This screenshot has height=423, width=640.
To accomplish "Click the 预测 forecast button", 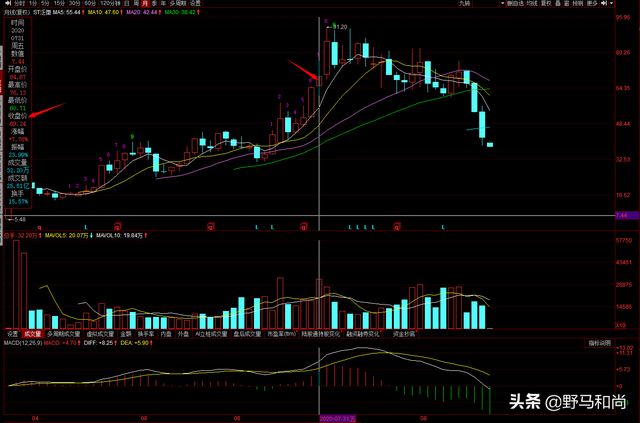I will point(578,3).
